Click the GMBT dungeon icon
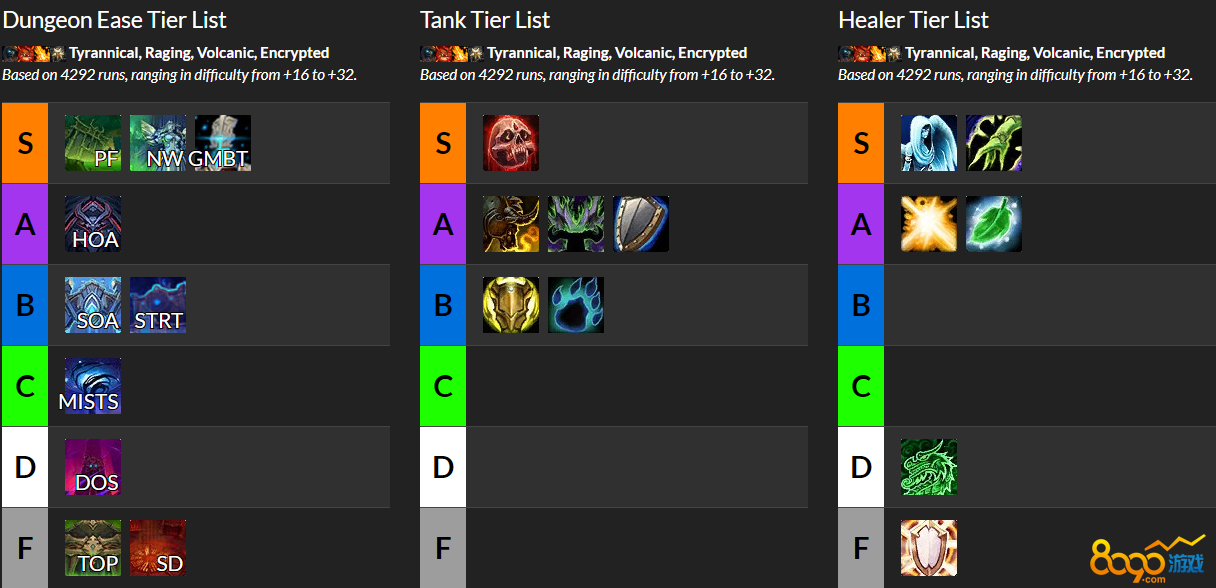Image resolution: width=1216 pixels, height=588 pixels. 223,143
